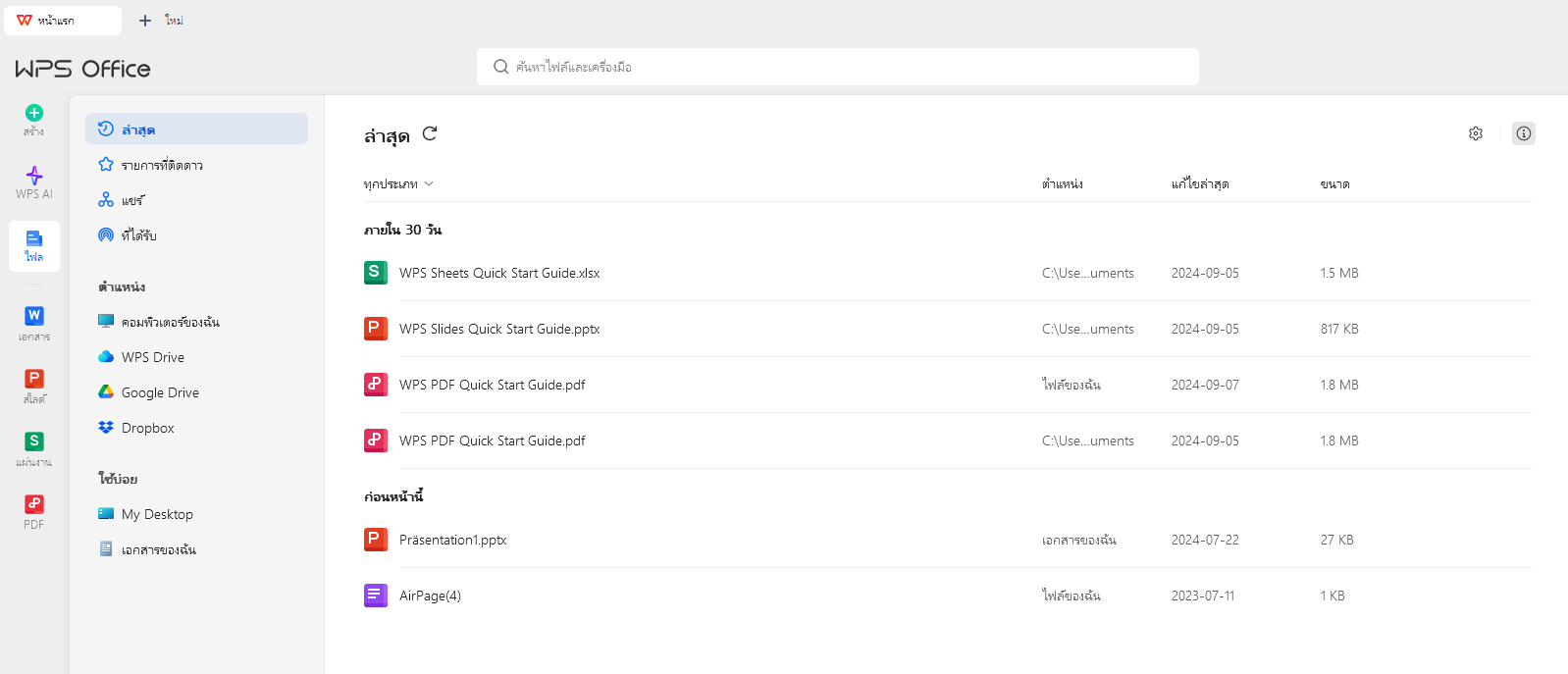Image resolution: width=1568 pixels, height=674 pixels.
Task: Click pdf icon of guide dated 2024-09-07
Action: pyautogui.click(x=376, y=385)
